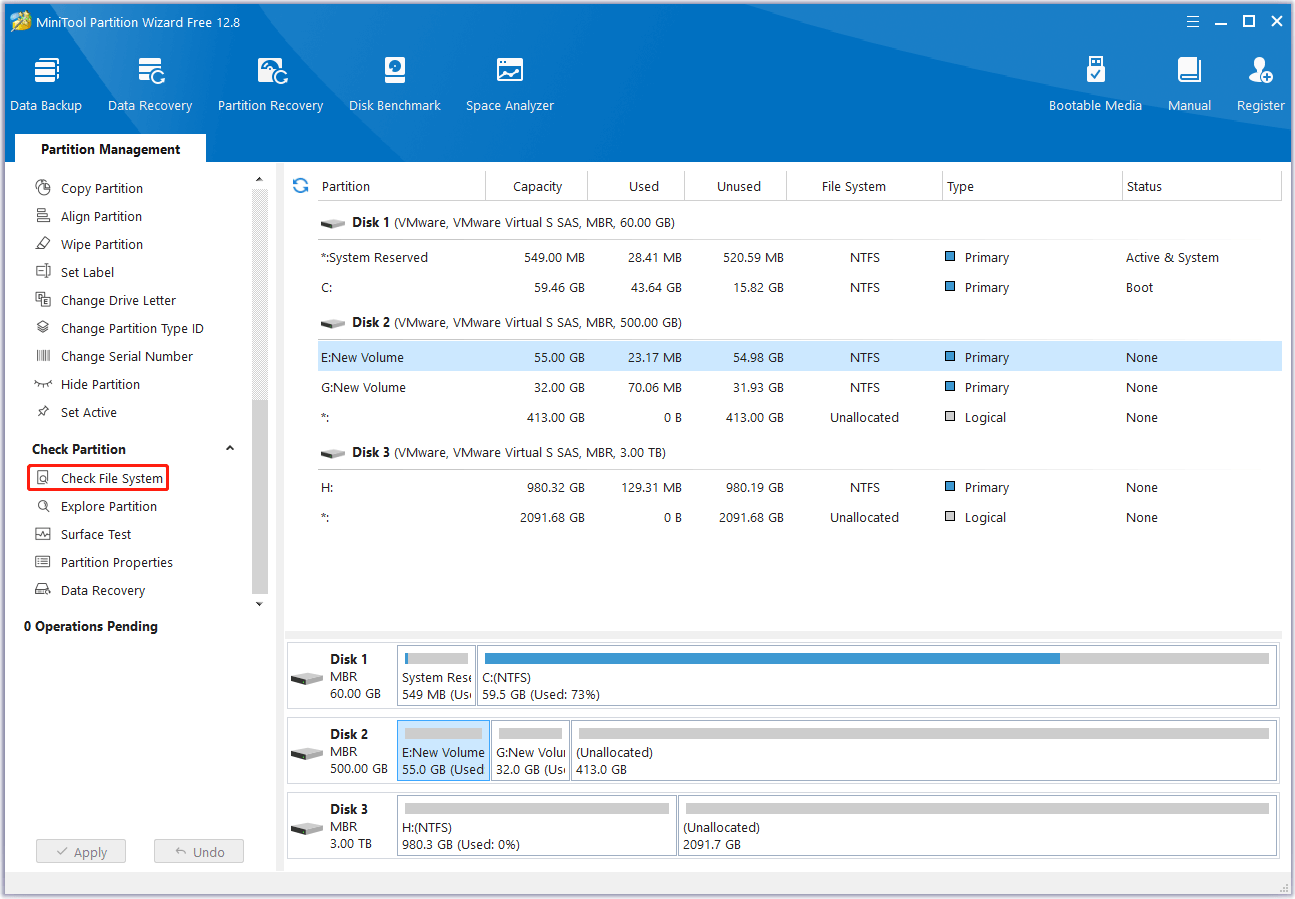1295x899 pixels.
Task: Click Active & System status cell
Action: click(x=1172, y=257)
